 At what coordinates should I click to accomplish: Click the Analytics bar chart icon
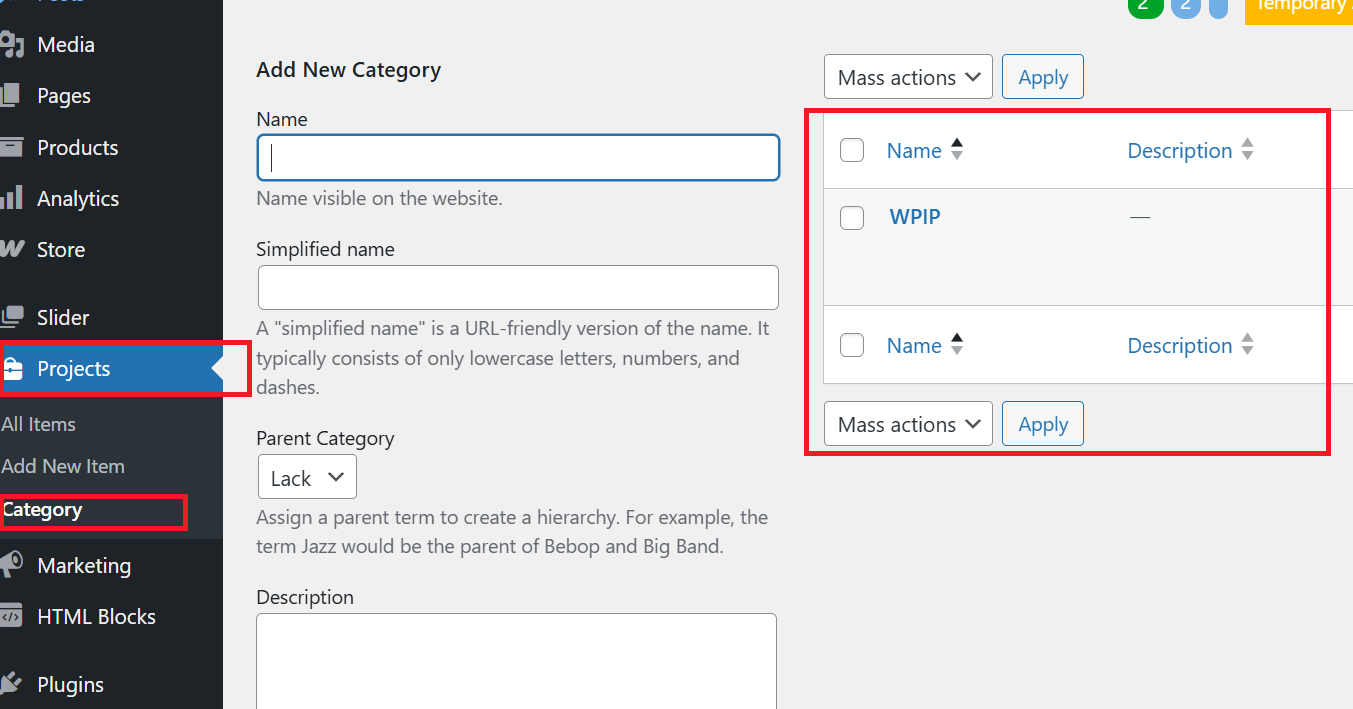tap(11, 198)
